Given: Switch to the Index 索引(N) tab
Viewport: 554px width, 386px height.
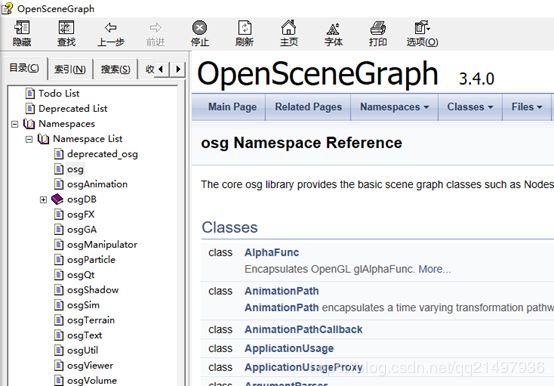Looking at the screenshot, I should point(70,69).
